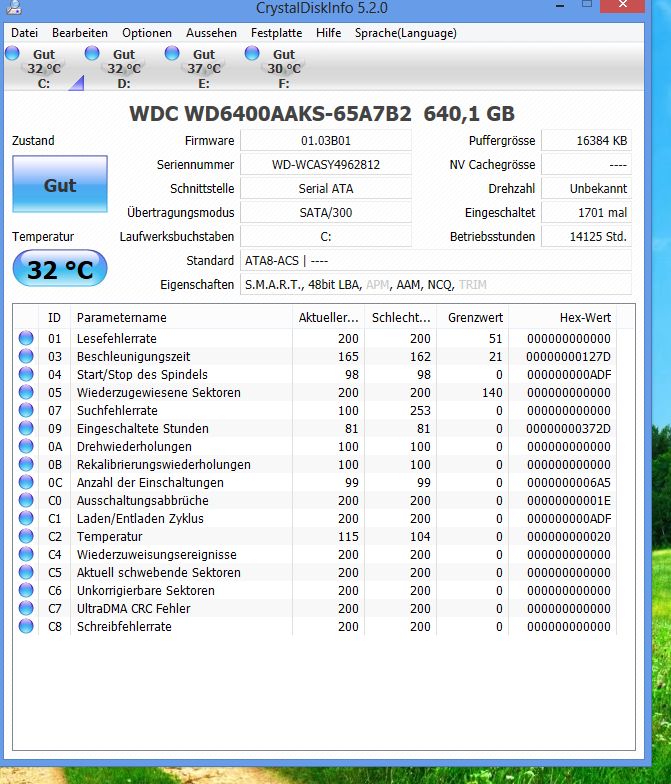Click the blue Gut health status button

point(60,184)
